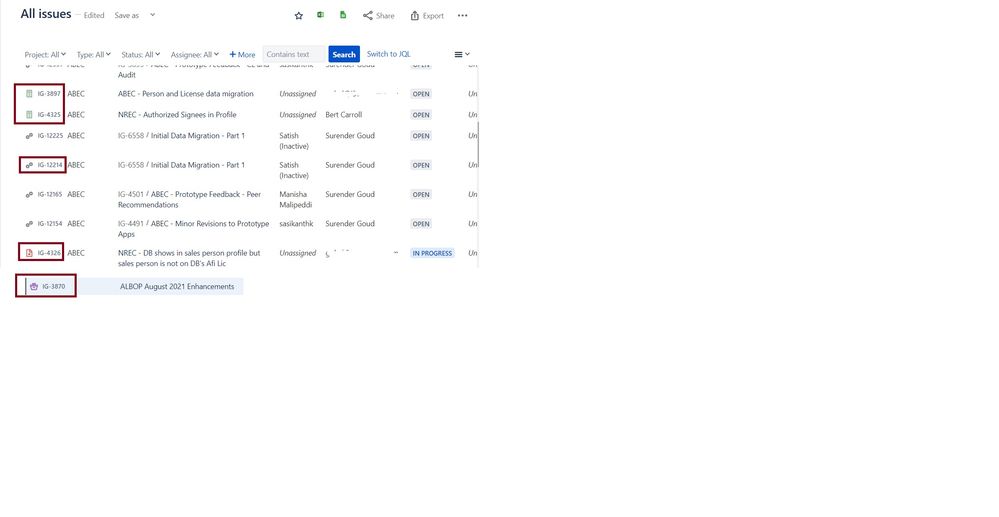
Task: Add more filters with + More
Action: pos(242,54)
